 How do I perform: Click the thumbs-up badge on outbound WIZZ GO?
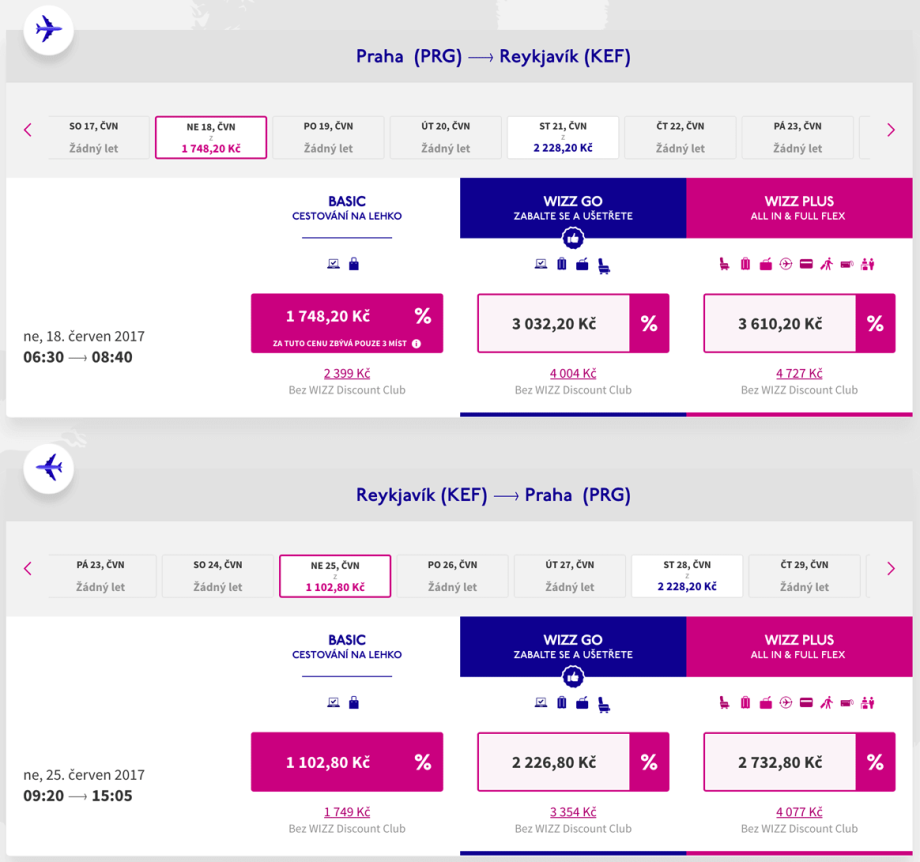573,238
